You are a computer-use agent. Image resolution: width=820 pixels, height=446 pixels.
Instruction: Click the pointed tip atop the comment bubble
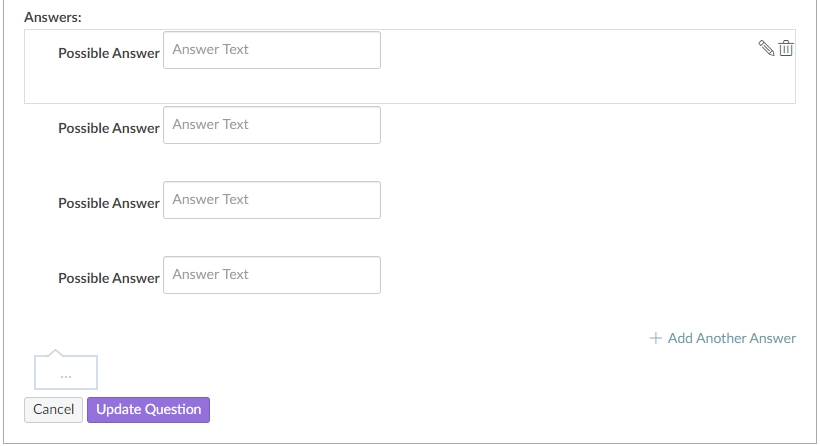pos(55,352)
